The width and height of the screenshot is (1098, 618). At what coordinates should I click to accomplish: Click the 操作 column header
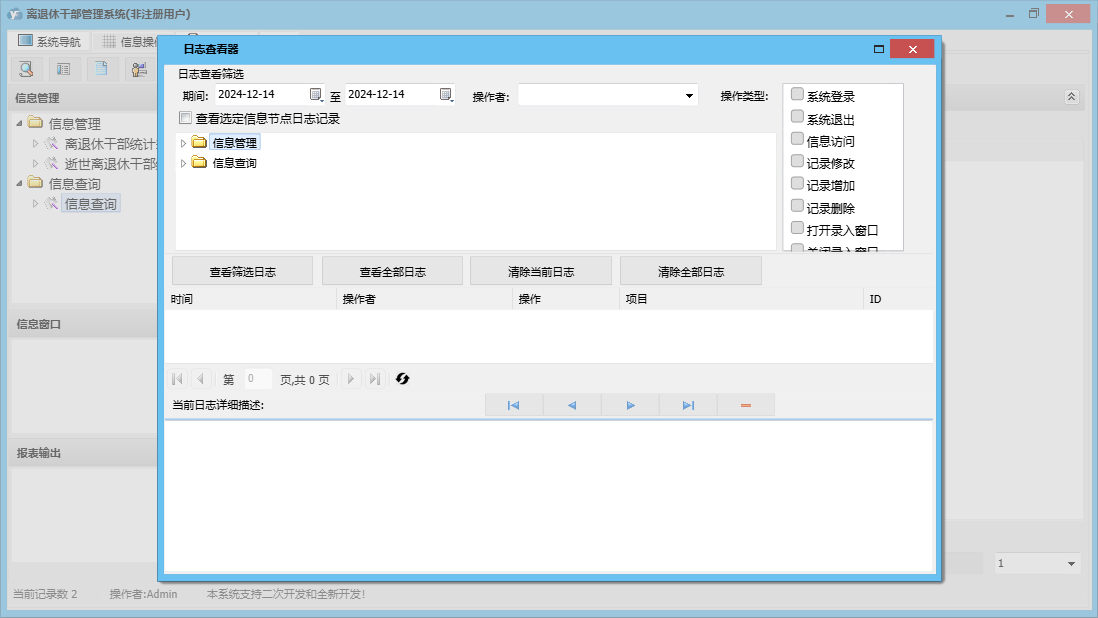coord(566,299)
